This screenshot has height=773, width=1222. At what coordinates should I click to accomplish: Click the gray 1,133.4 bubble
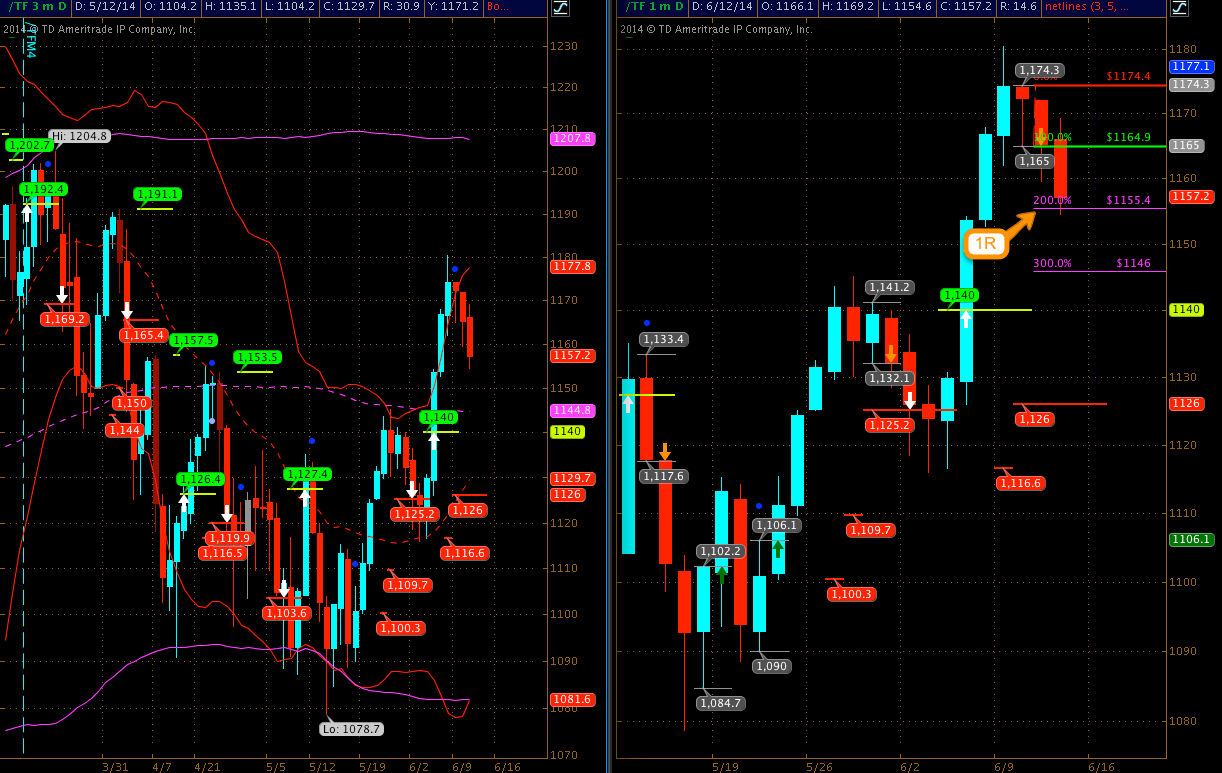[664, 340]
